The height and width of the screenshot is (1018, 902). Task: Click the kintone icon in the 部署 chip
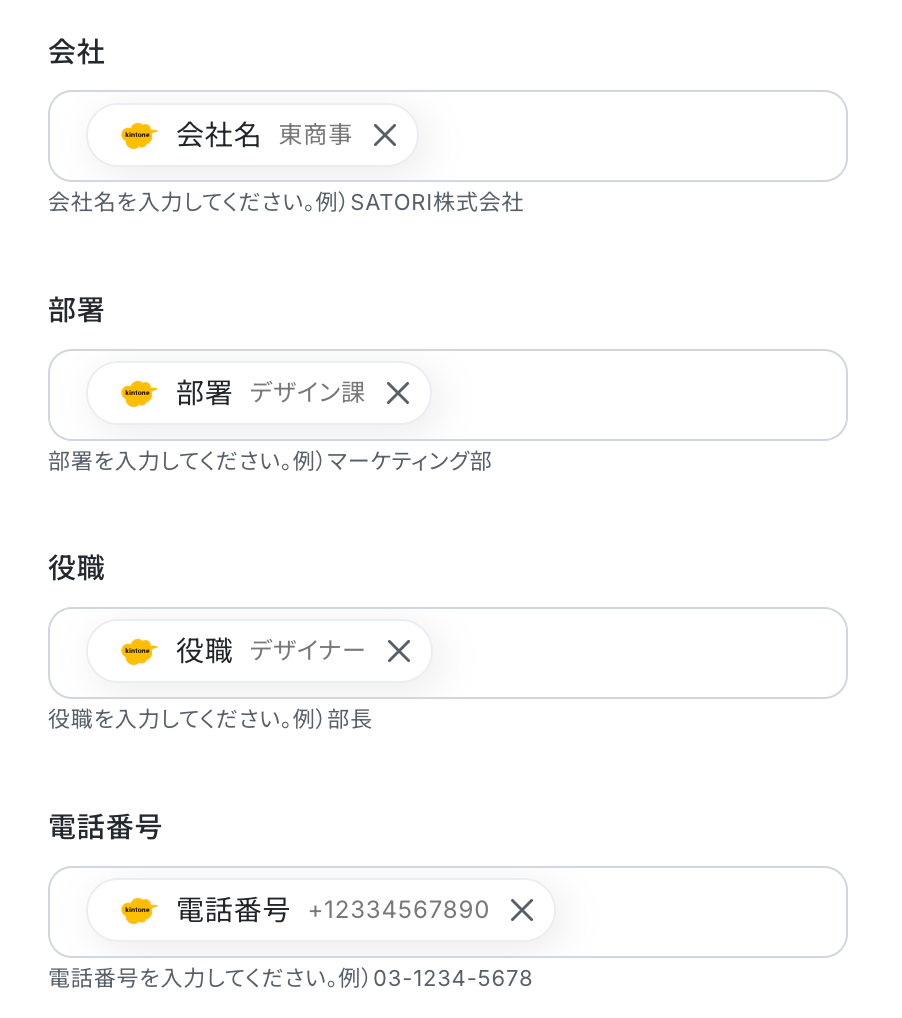point(138,394)
